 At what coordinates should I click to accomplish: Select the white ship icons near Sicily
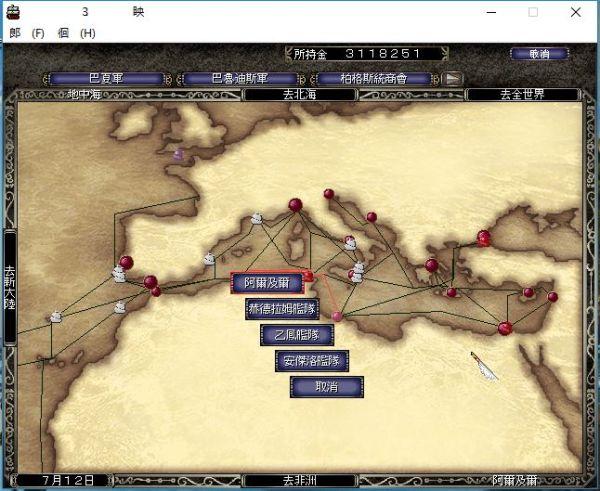tap(357, 272)
